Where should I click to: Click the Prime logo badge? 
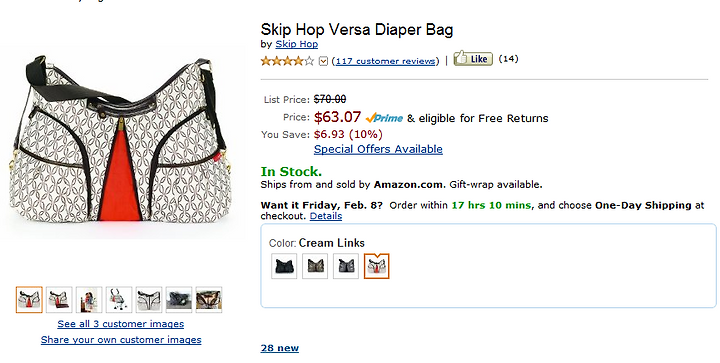[384, 118]
